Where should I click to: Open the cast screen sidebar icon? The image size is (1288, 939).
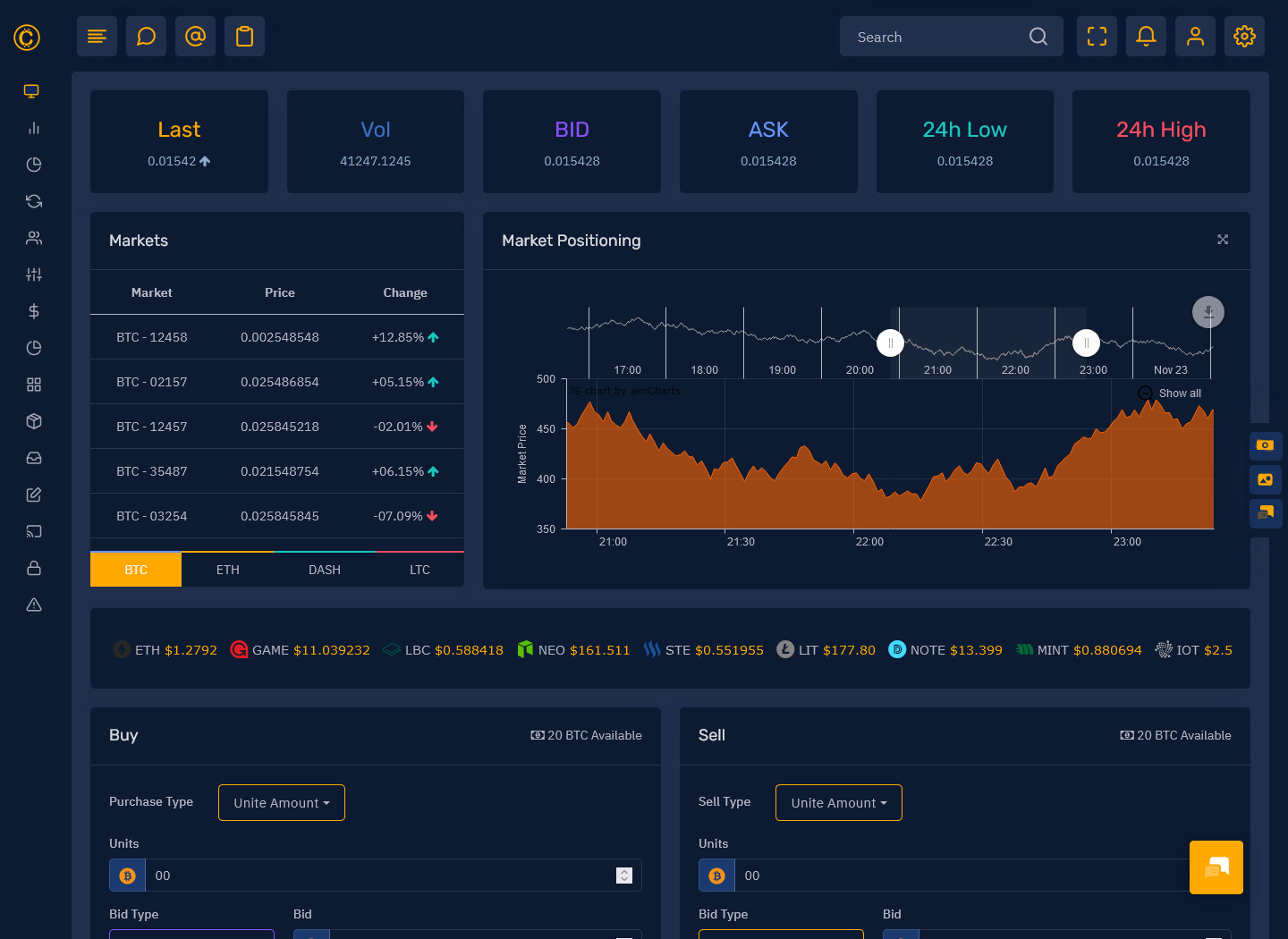[x=34, y=531]
